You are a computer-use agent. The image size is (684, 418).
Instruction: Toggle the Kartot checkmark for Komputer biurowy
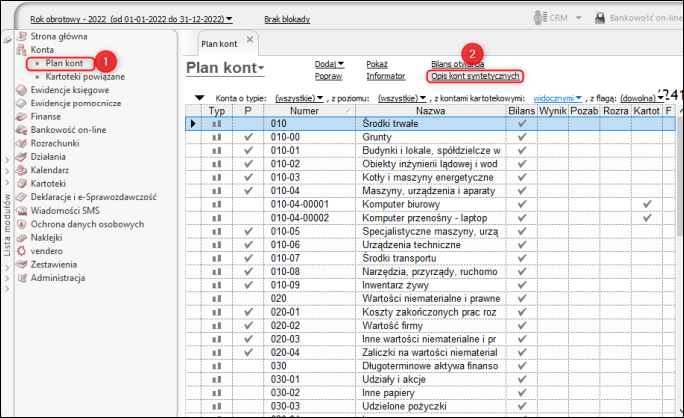click(x=647, y=204)
